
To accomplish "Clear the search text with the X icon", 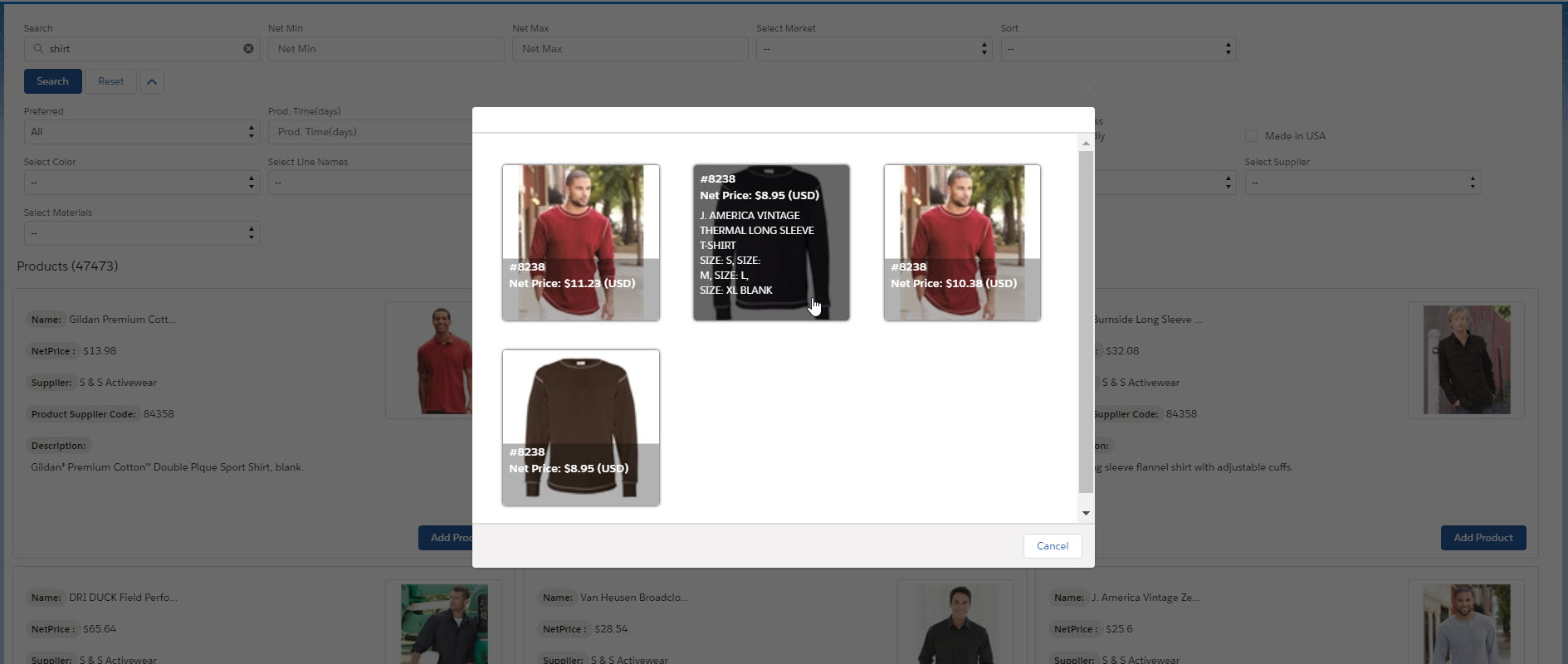I will click(x=248, y=49).
